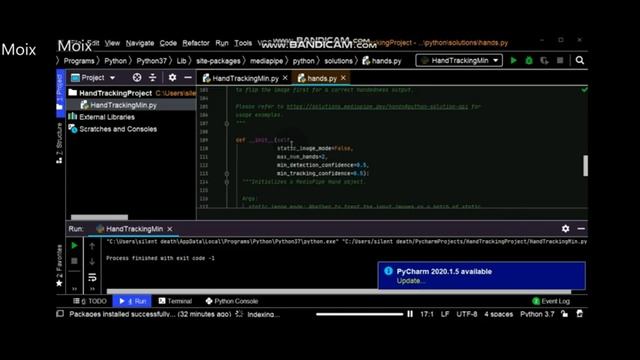Click green inspection checkmark in editor
This screenshot has height=360, width=640.
point(584,89)
